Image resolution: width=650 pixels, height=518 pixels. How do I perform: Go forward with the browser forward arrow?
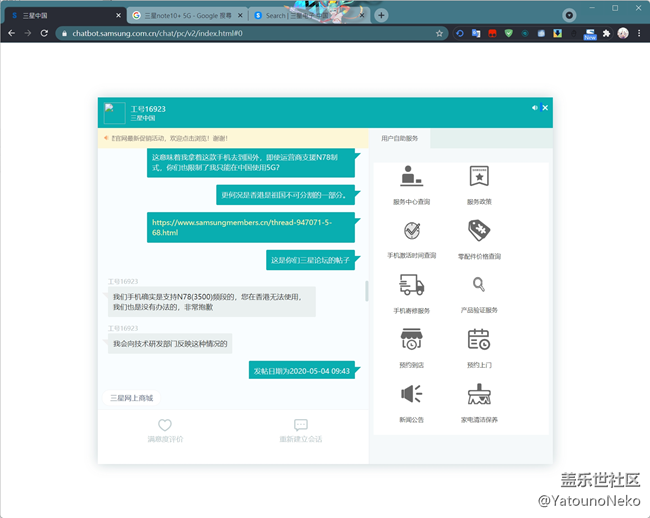point(28,33)
